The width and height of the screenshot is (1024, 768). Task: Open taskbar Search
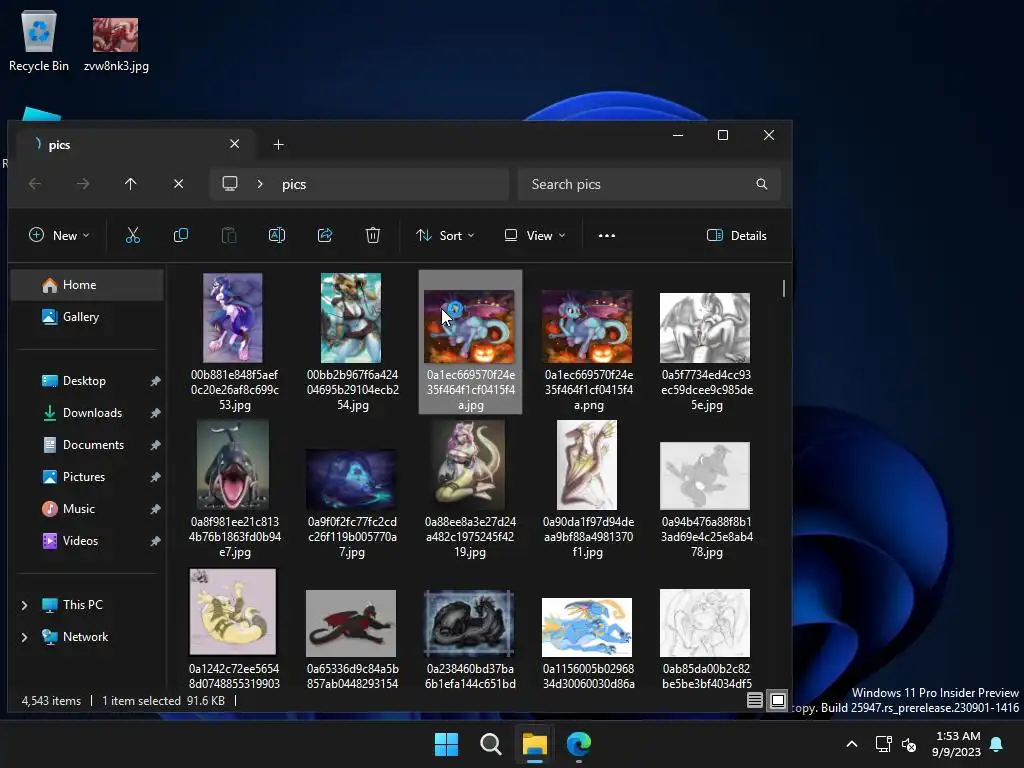coord(490,744)
